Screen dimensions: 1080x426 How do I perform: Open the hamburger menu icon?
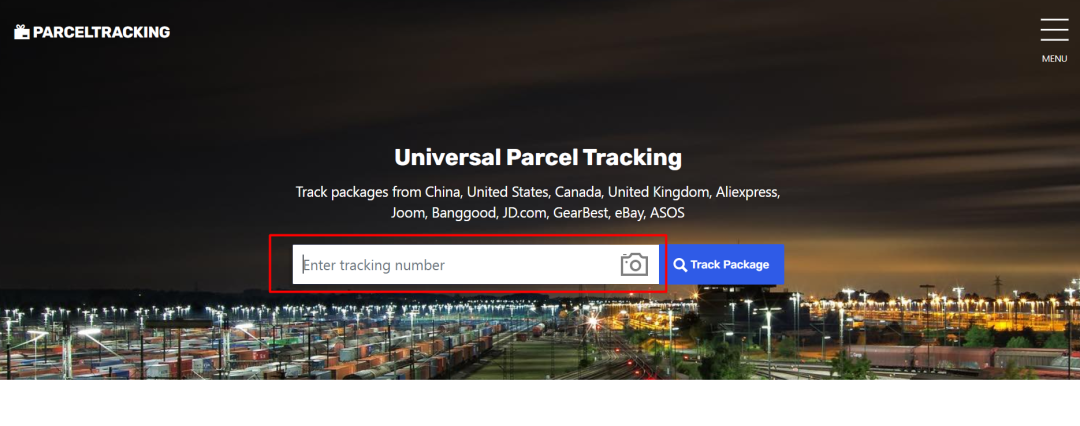click(1054, 30)
